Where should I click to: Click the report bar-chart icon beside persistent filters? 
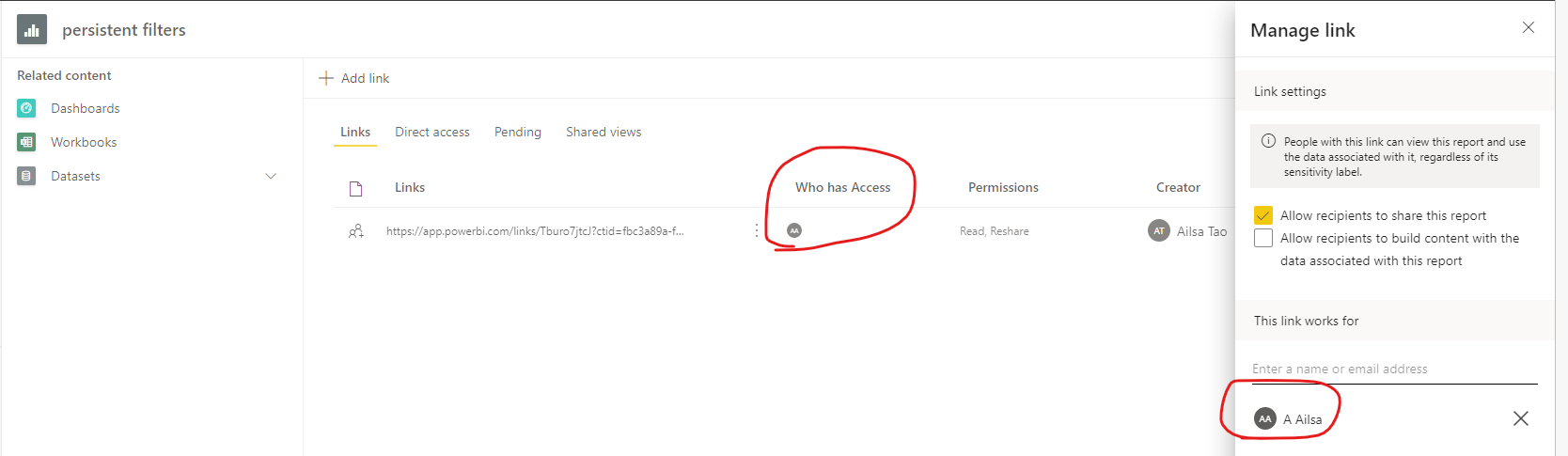tap(32, 29)
